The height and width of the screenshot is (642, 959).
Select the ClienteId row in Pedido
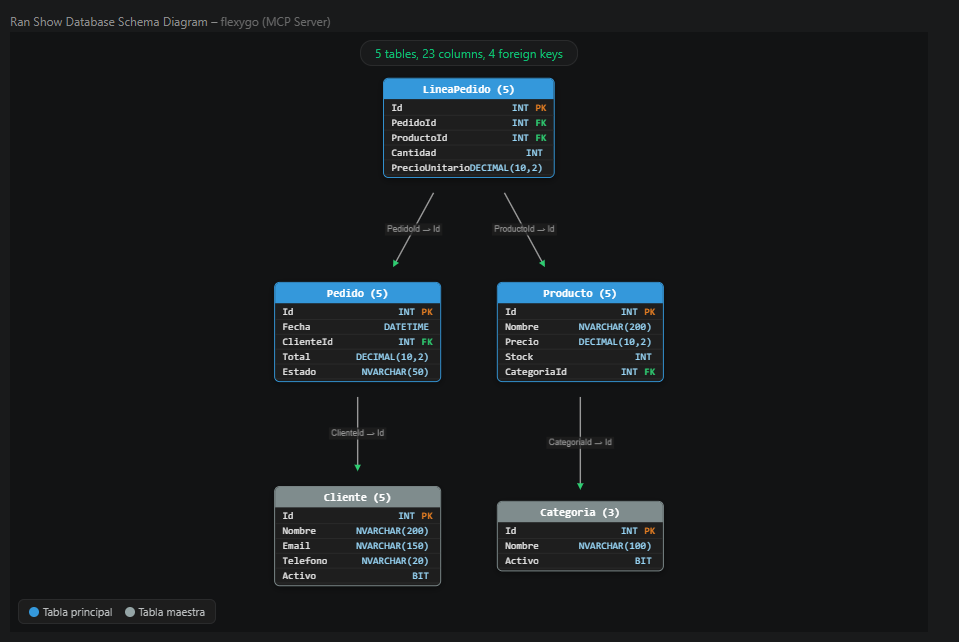[x=357, y=342]
